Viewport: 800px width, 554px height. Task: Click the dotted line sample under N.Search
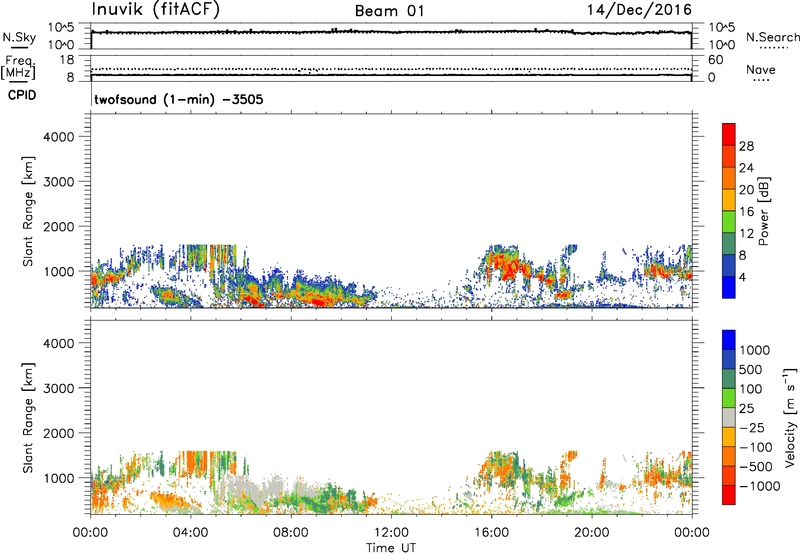(x=773, y=48)
